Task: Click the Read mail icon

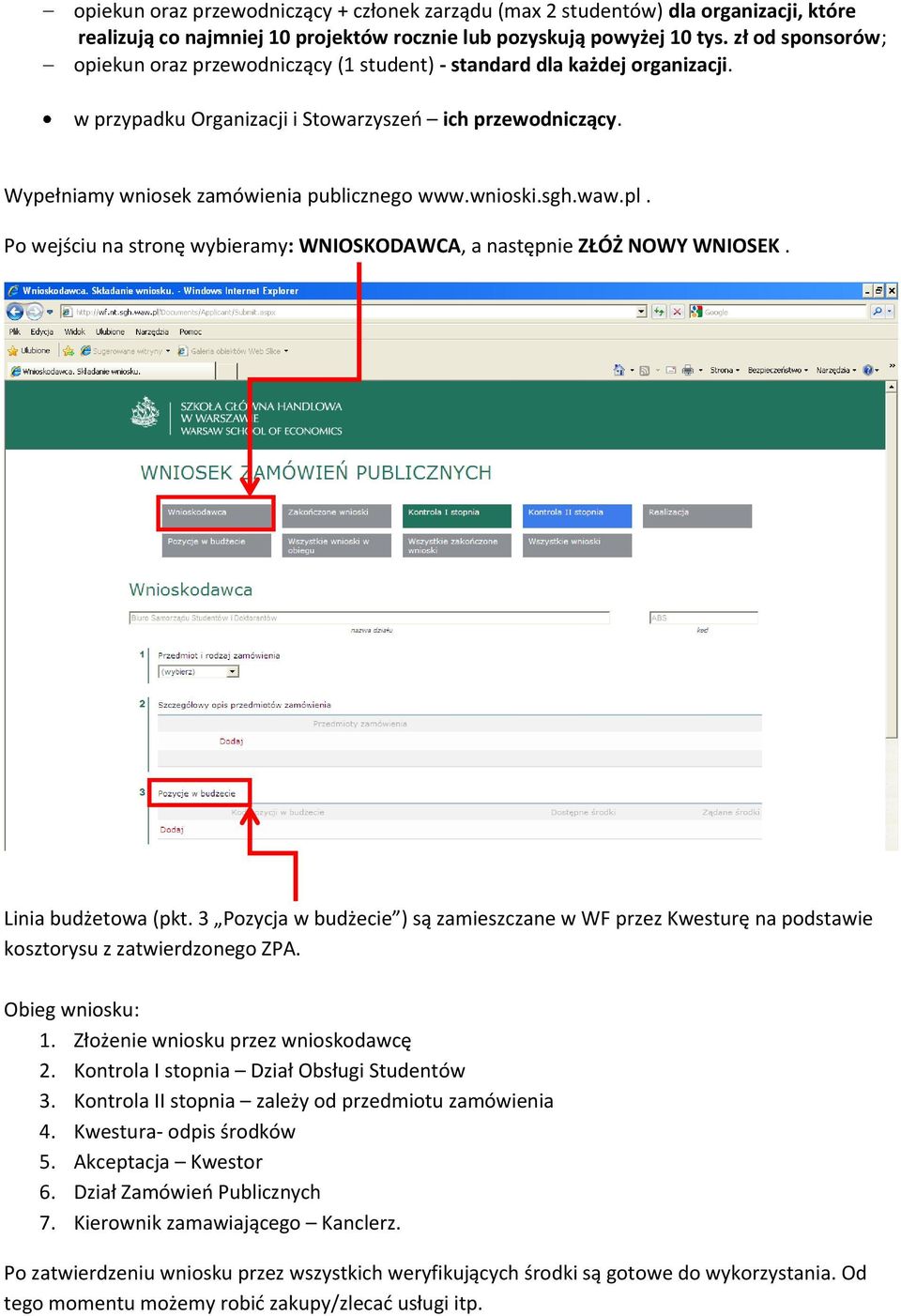Action: coord(671,370)
